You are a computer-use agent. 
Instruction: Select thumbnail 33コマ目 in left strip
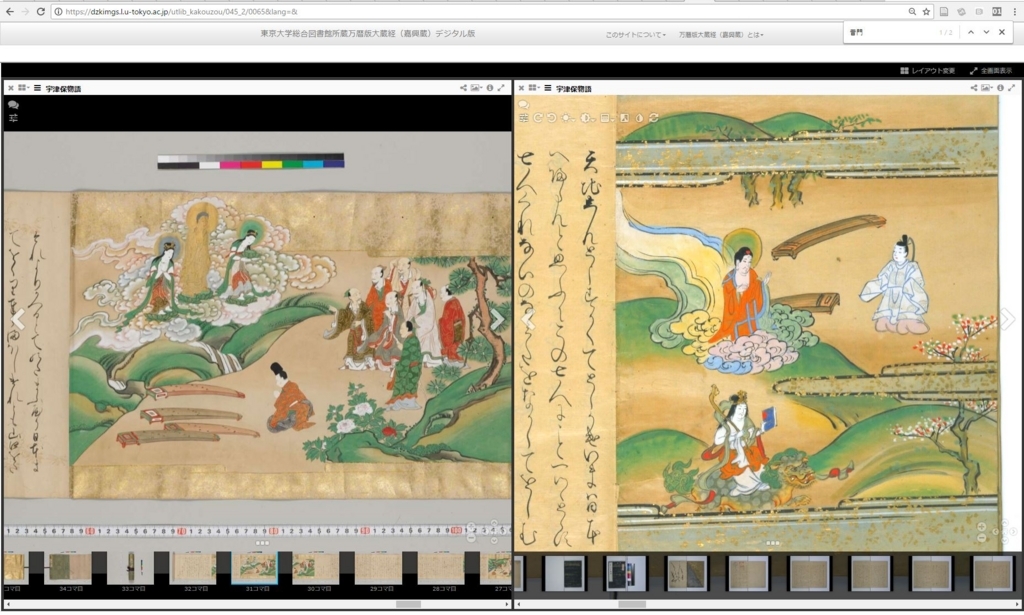point(133,568)
